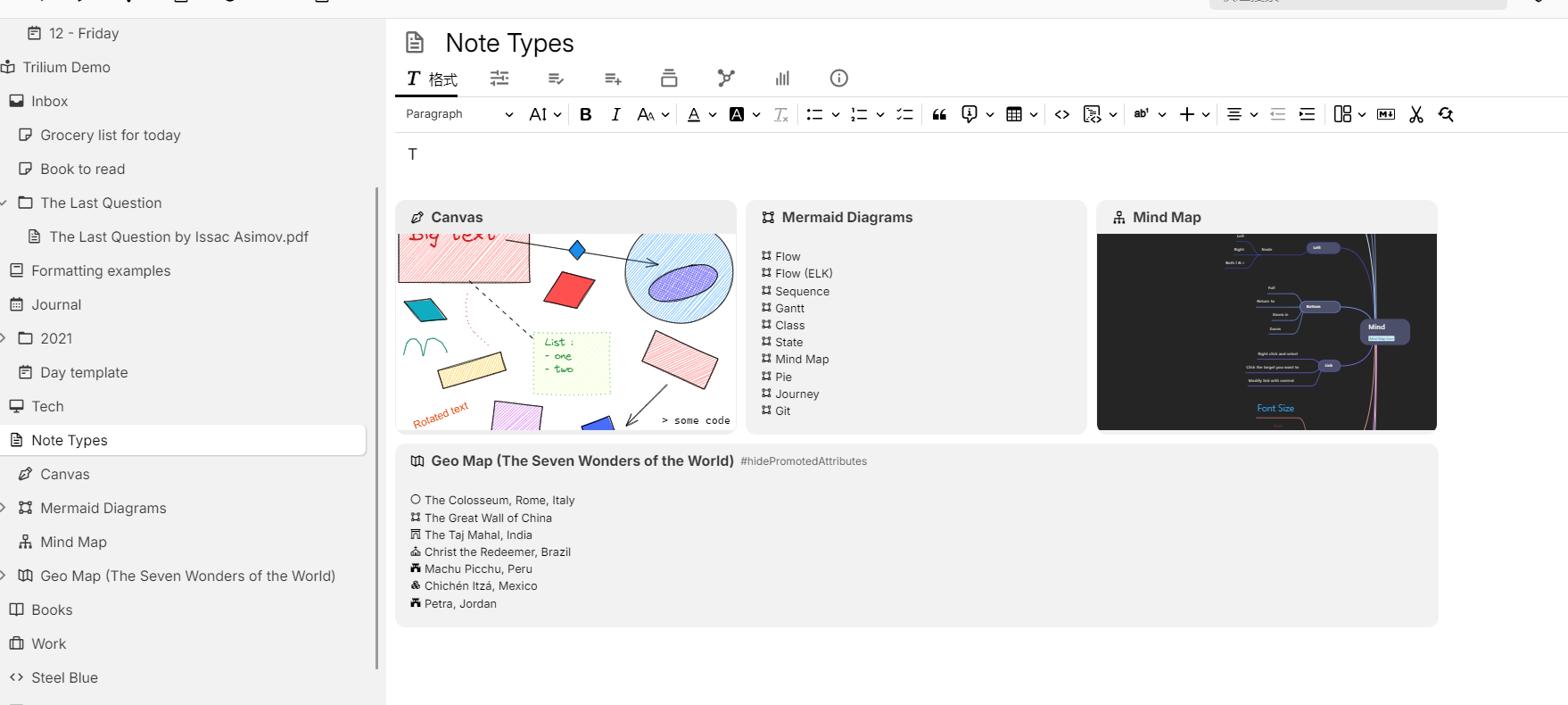
Task: Switch to the 格式 formatting tab
Action: click(433, 79)
